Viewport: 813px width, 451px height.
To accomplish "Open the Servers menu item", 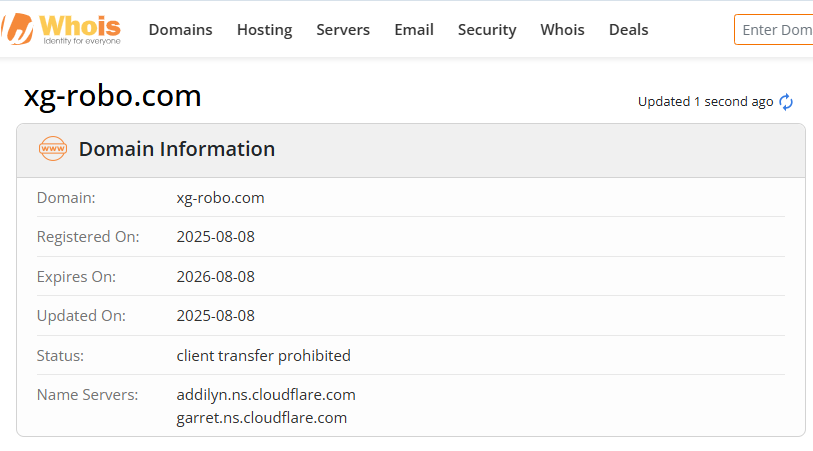I will [x=343, y=30].
